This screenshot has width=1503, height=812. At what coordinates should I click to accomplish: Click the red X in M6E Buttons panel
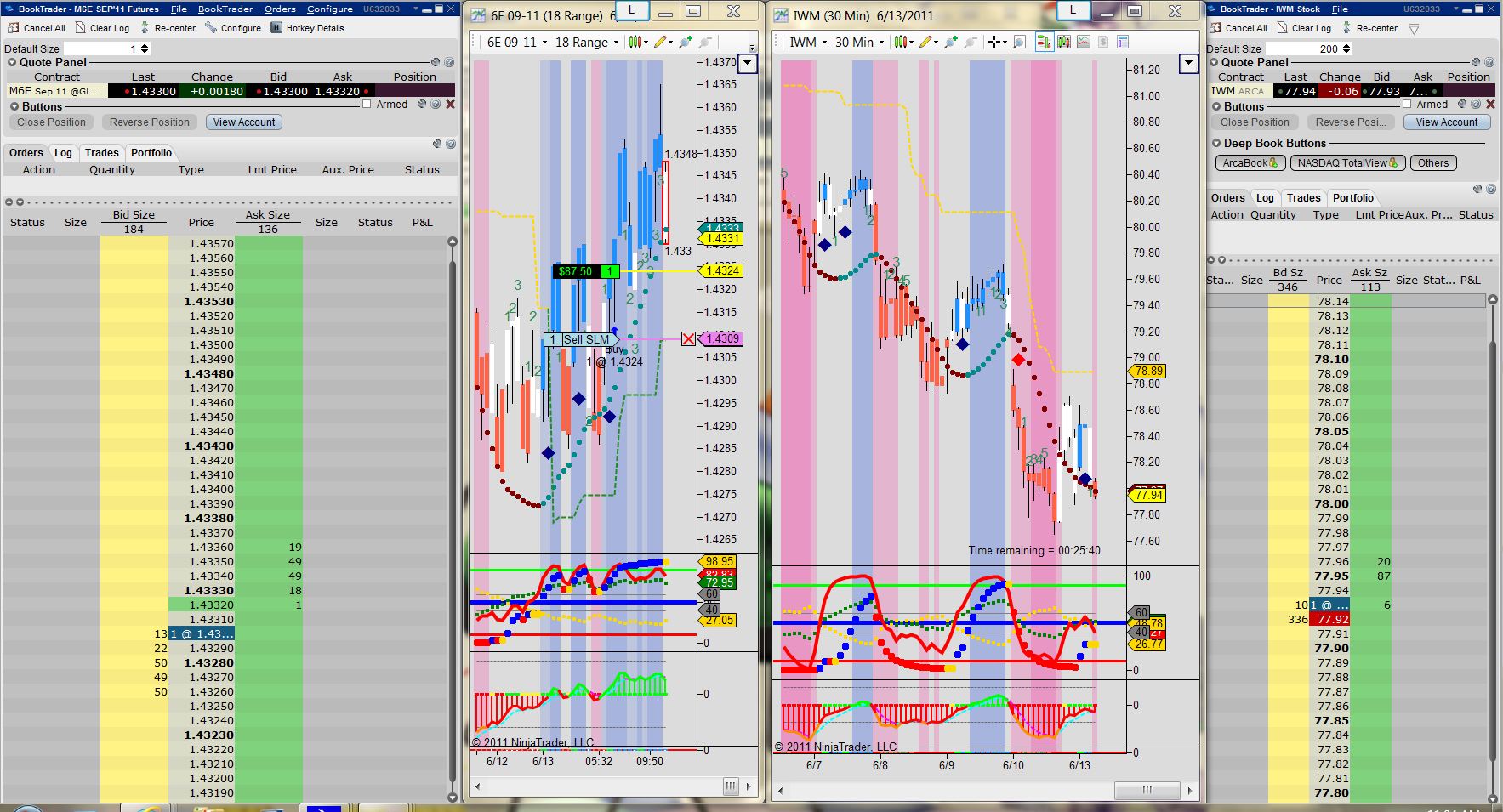pyautogui.click(x=451, y=105)
